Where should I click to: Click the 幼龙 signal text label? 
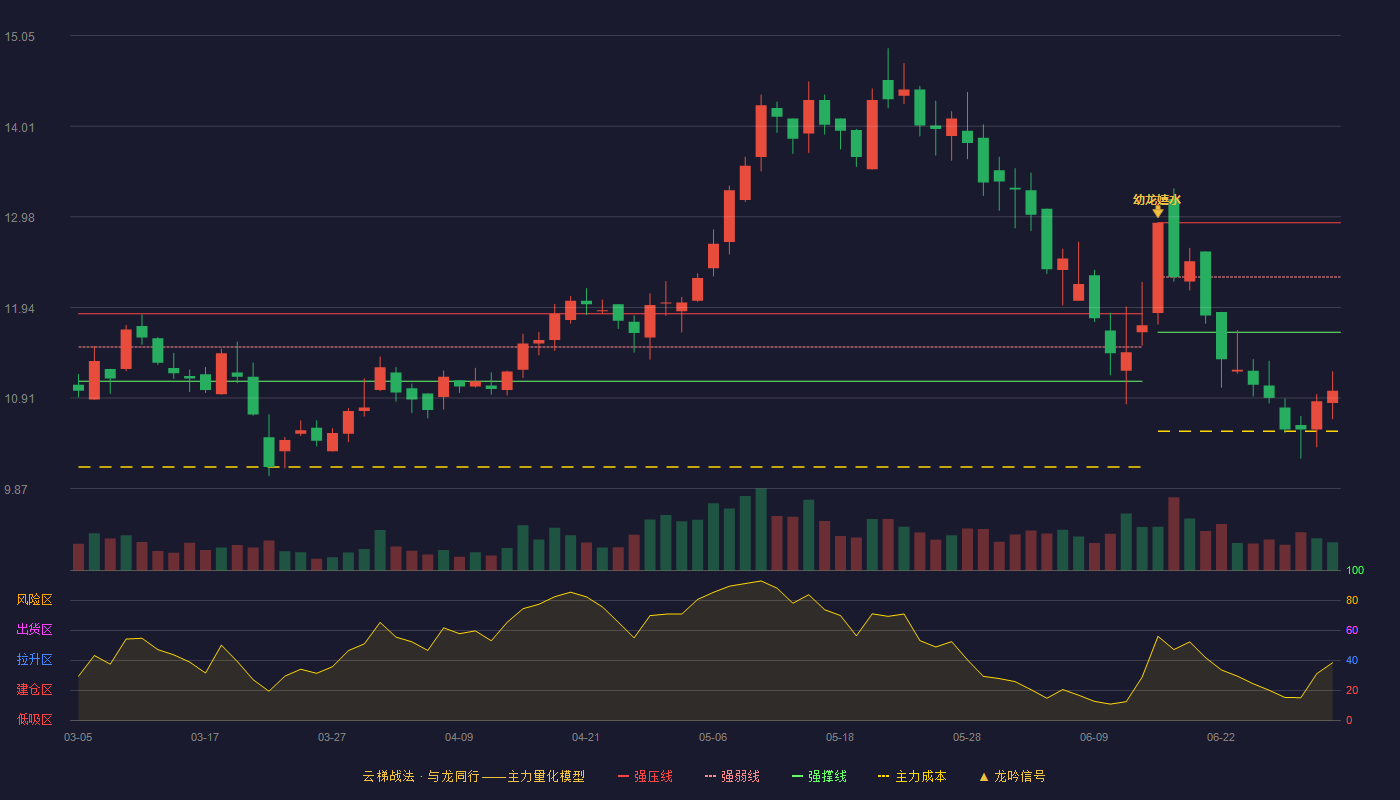coord(1157,199)
